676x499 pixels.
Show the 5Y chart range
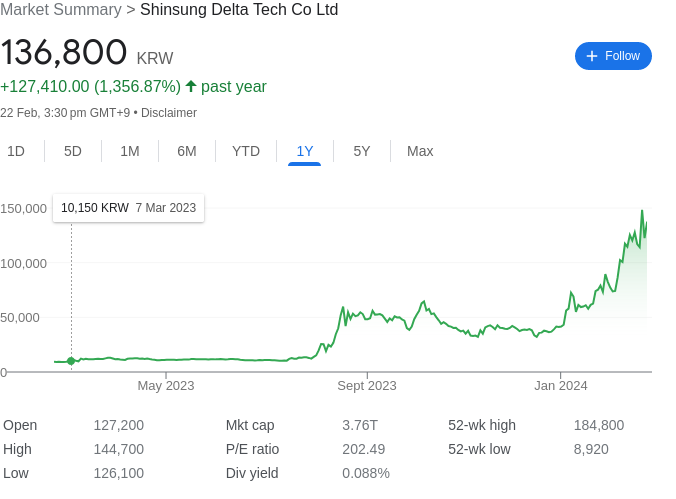tap(362, 151)
